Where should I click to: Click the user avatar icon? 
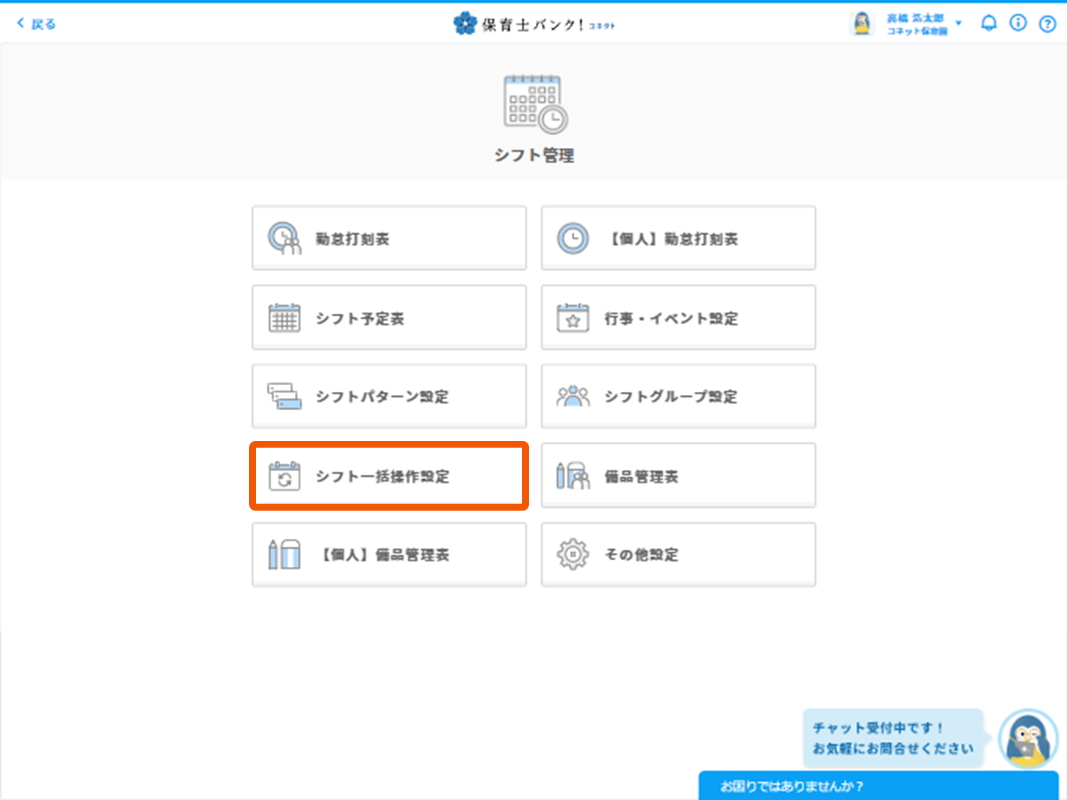tap(861, 24)
